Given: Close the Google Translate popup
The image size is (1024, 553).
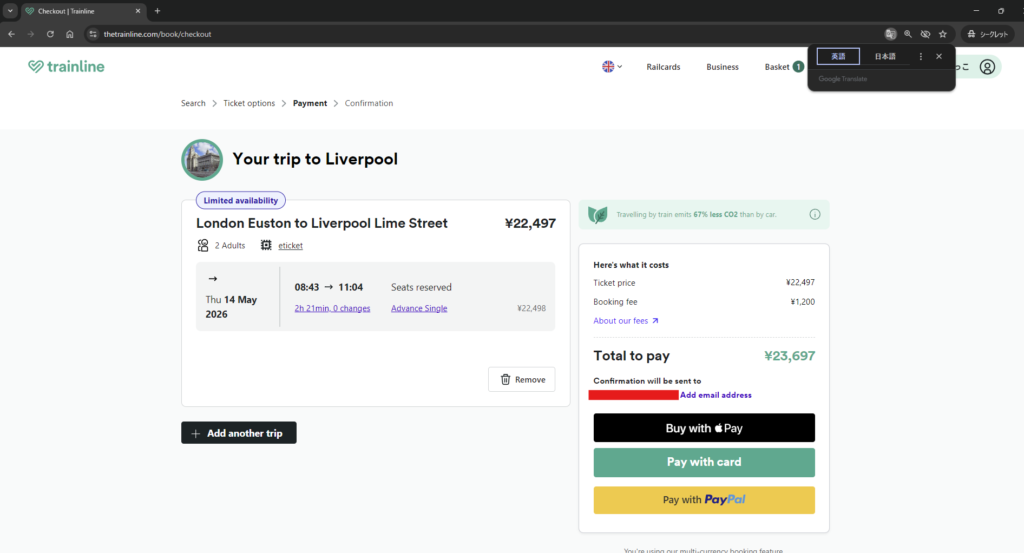Looking at the screenshot, I should pos(939,57).
